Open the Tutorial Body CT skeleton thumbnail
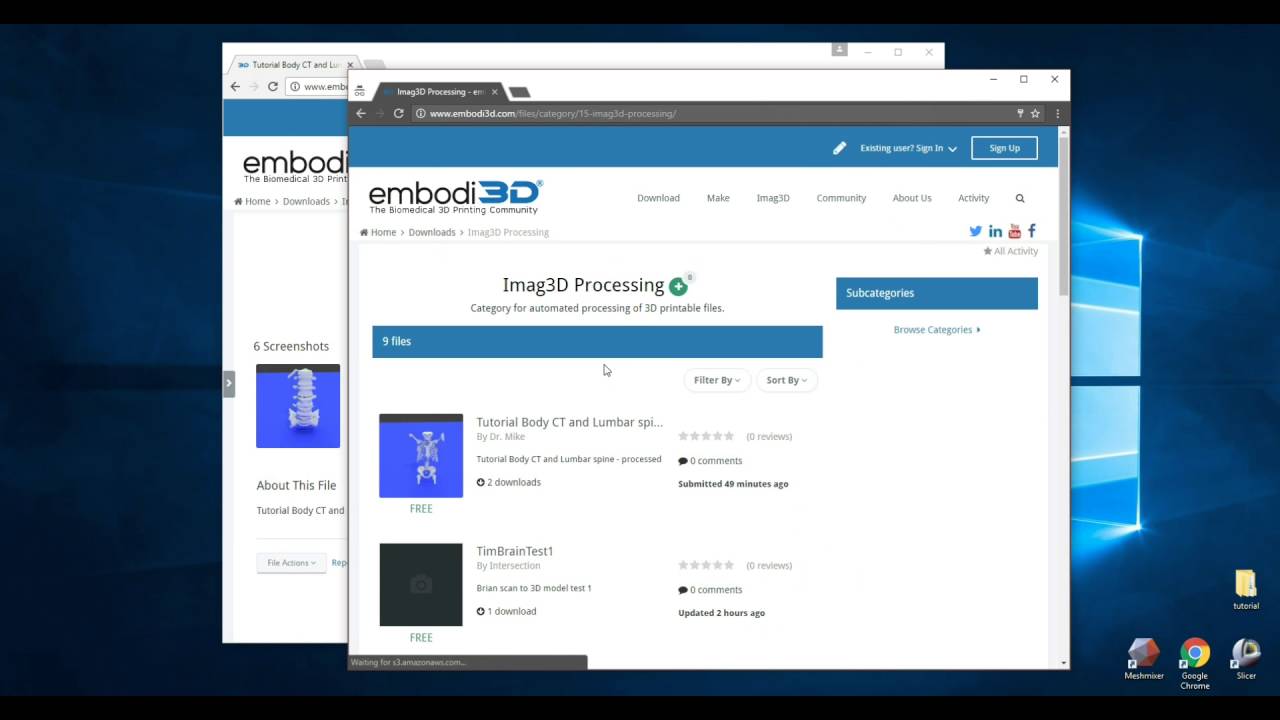The image size is (1280, 720). 421,456
